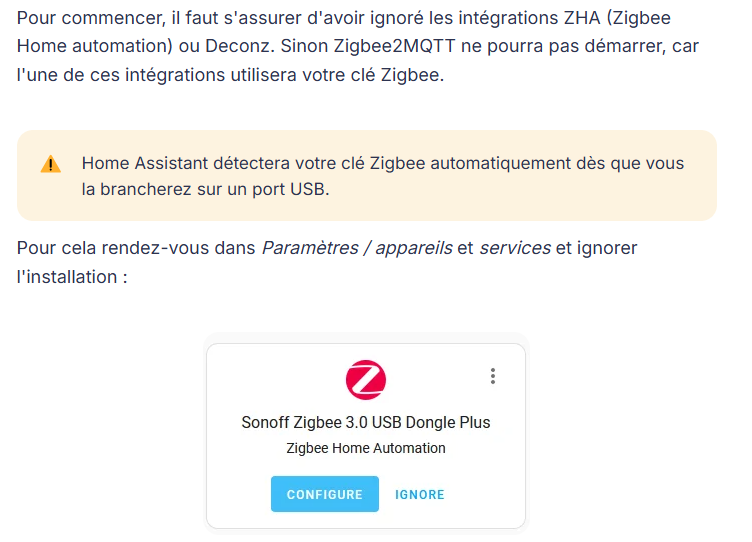The height and width of the screenshot is (542, 752).
Task: Click "Pour cela rendez-vous dans" text
Action: 136,247
